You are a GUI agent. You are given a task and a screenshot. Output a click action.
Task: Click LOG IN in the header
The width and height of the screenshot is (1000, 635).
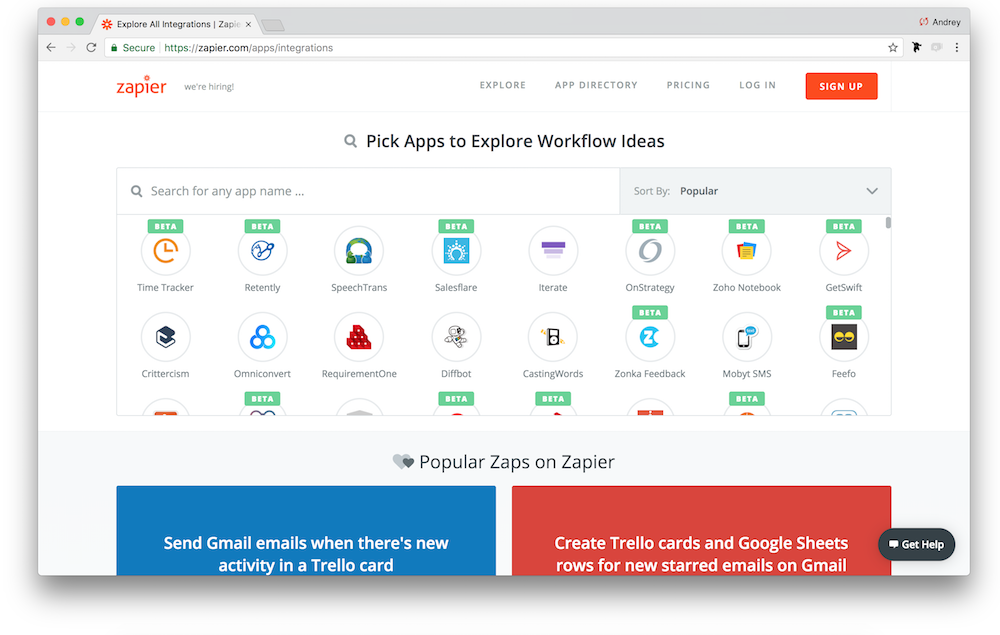[x=758, y=85]
